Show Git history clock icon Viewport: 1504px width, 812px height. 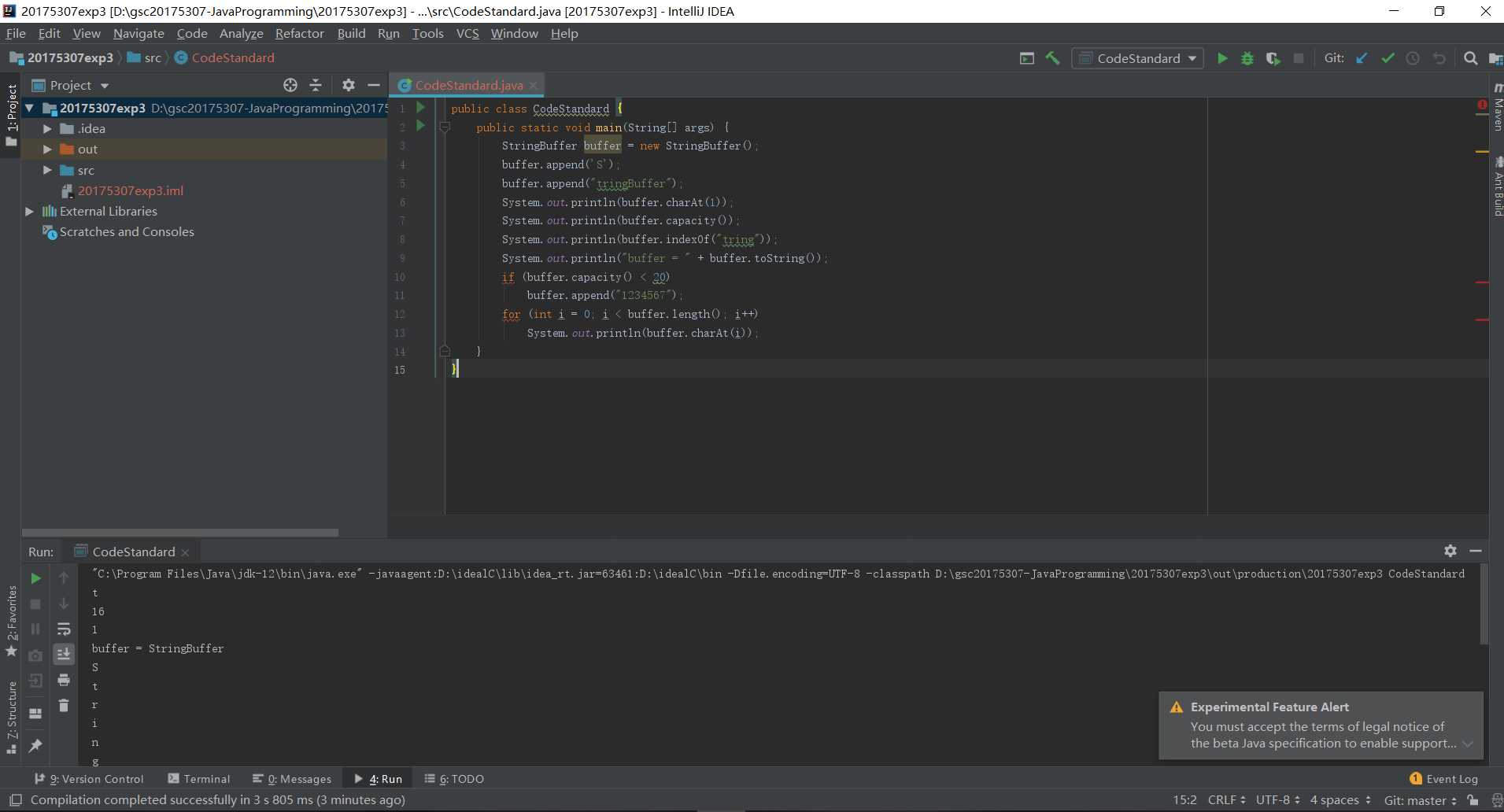1413,58
